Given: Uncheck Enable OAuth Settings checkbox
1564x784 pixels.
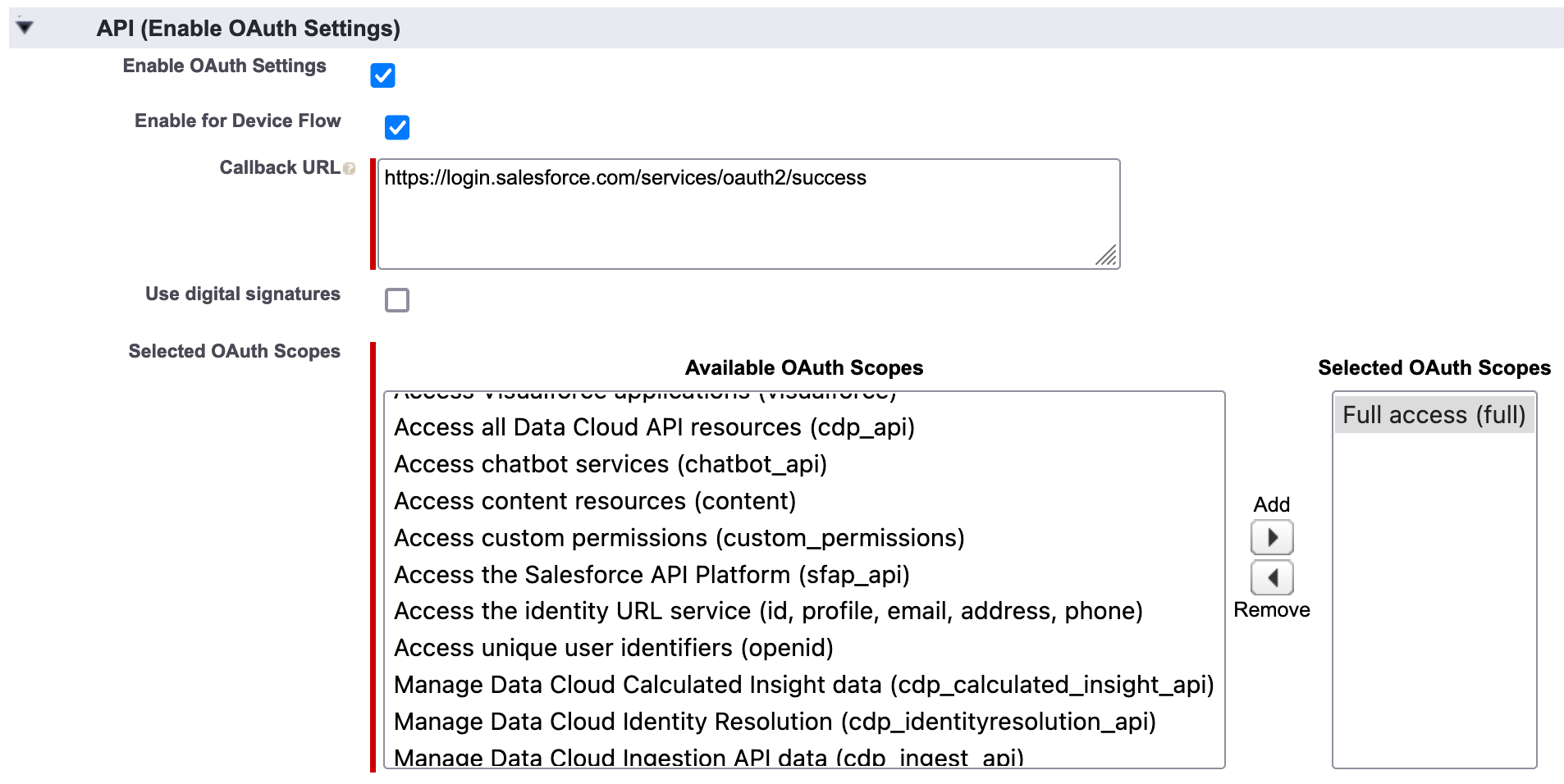Looking at the screenshot, I should click(382, 75).
